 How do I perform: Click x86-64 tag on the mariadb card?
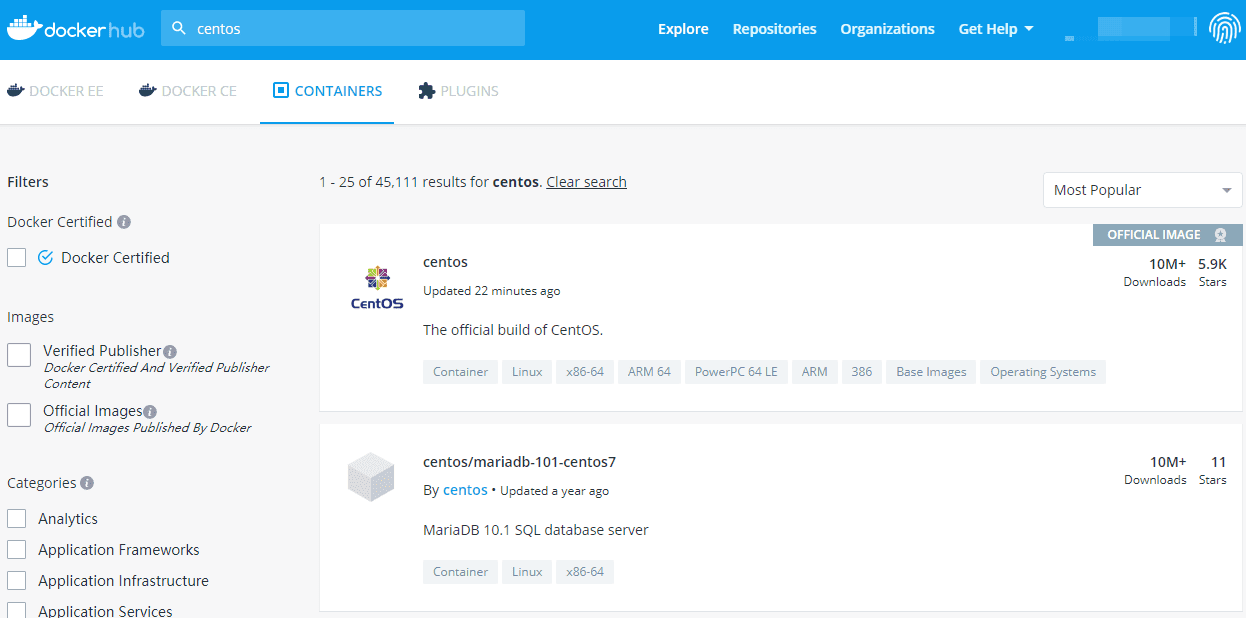pos(585,572)
